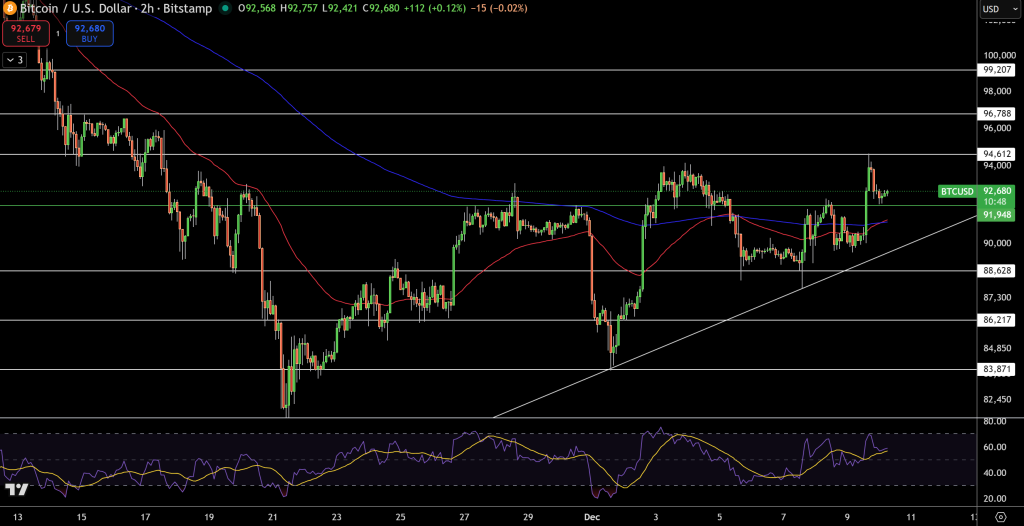Image resolution: width=1024 pixels, height=526 pixels.
Task: Select the 83,871 price line label
Action: click(998, 370)
